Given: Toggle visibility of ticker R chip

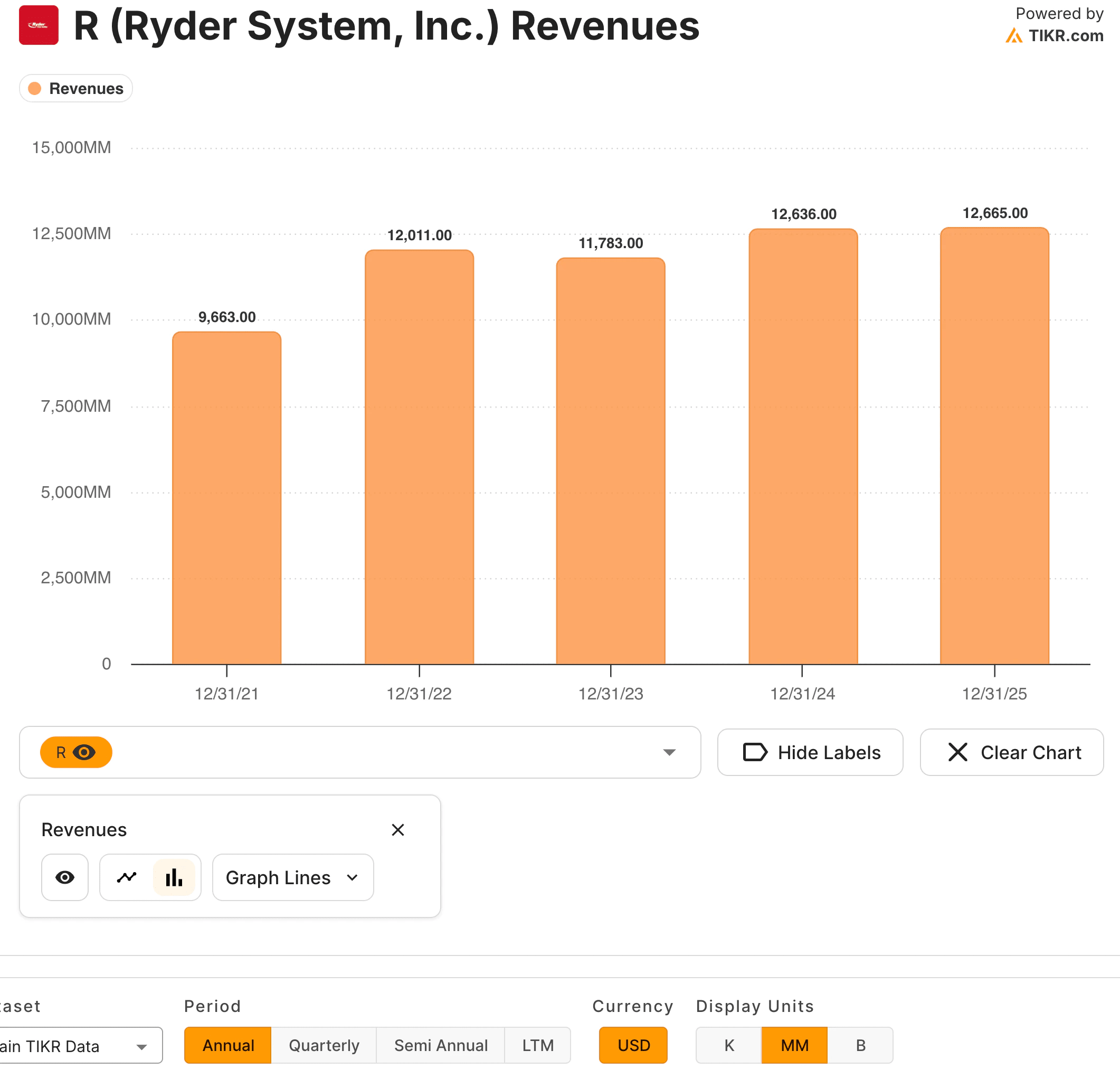Looking at the screenshot, I should (76, 752).
